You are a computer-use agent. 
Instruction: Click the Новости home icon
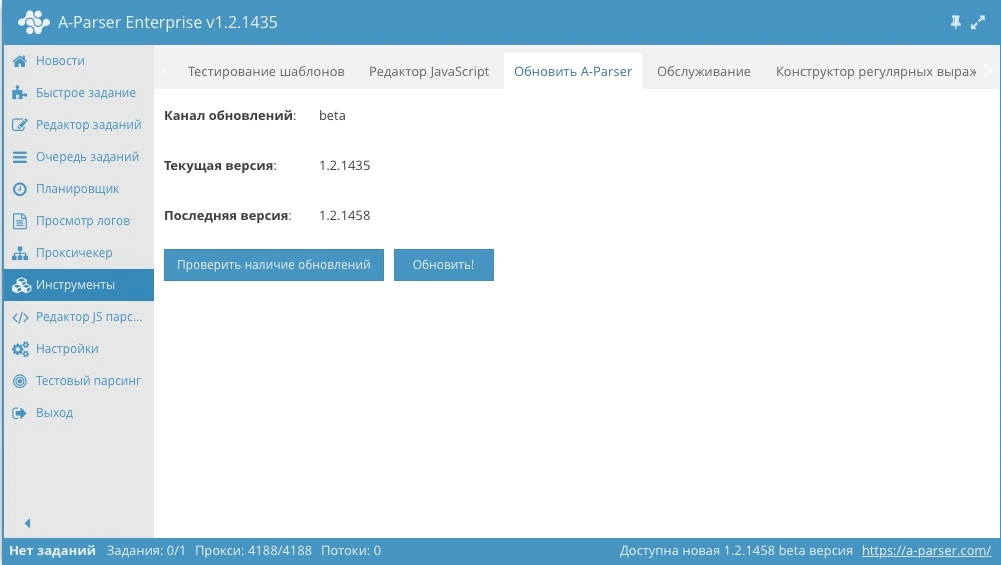(19, 61)
